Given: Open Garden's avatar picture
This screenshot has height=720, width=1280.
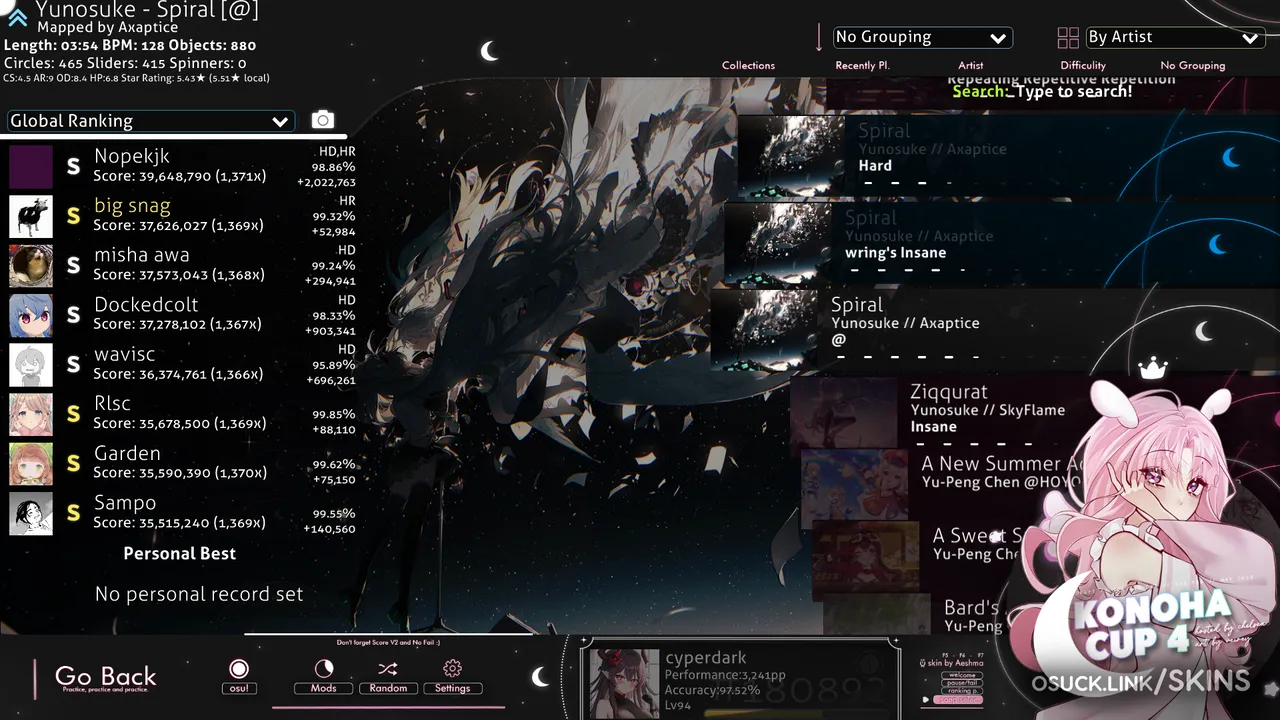Looking at the screenshot, I should (x=31, y=464).
